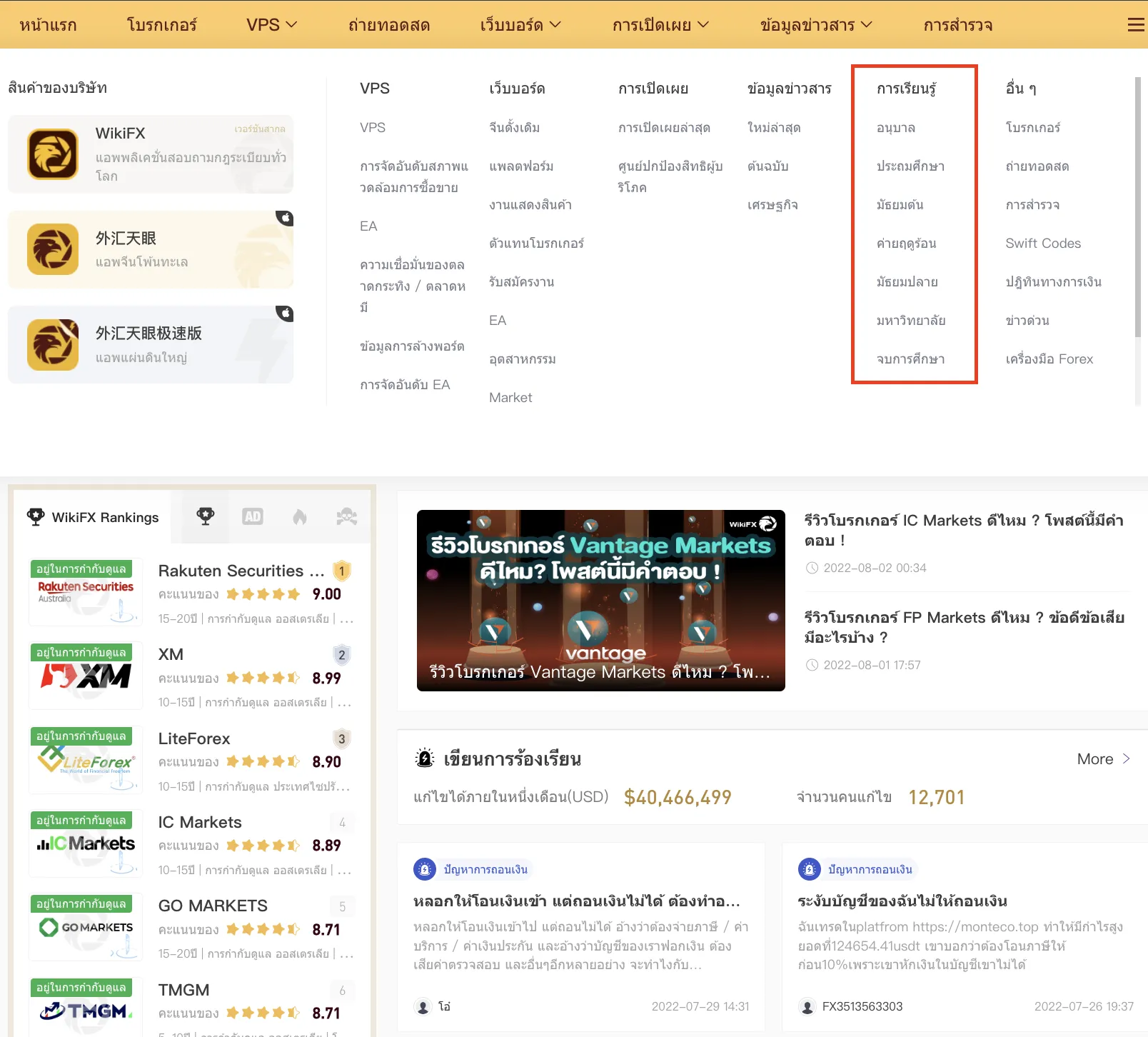Open ค่ายฤดูร้อน under การเรียนรู้

(x=906, y=244)
